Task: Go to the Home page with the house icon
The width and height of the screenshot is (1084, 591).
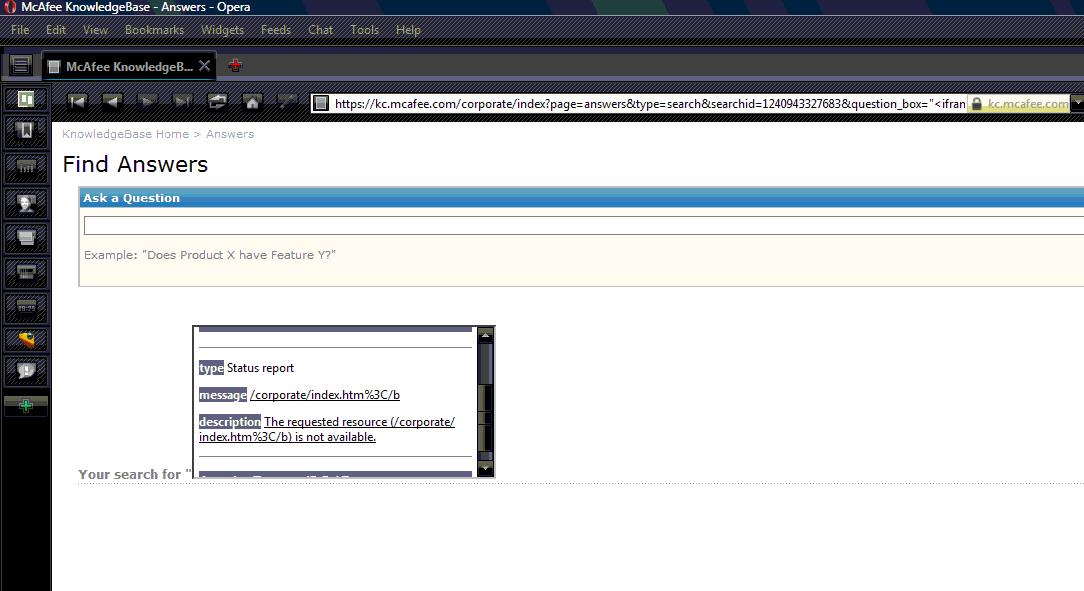Action: (x=252, y=102)
